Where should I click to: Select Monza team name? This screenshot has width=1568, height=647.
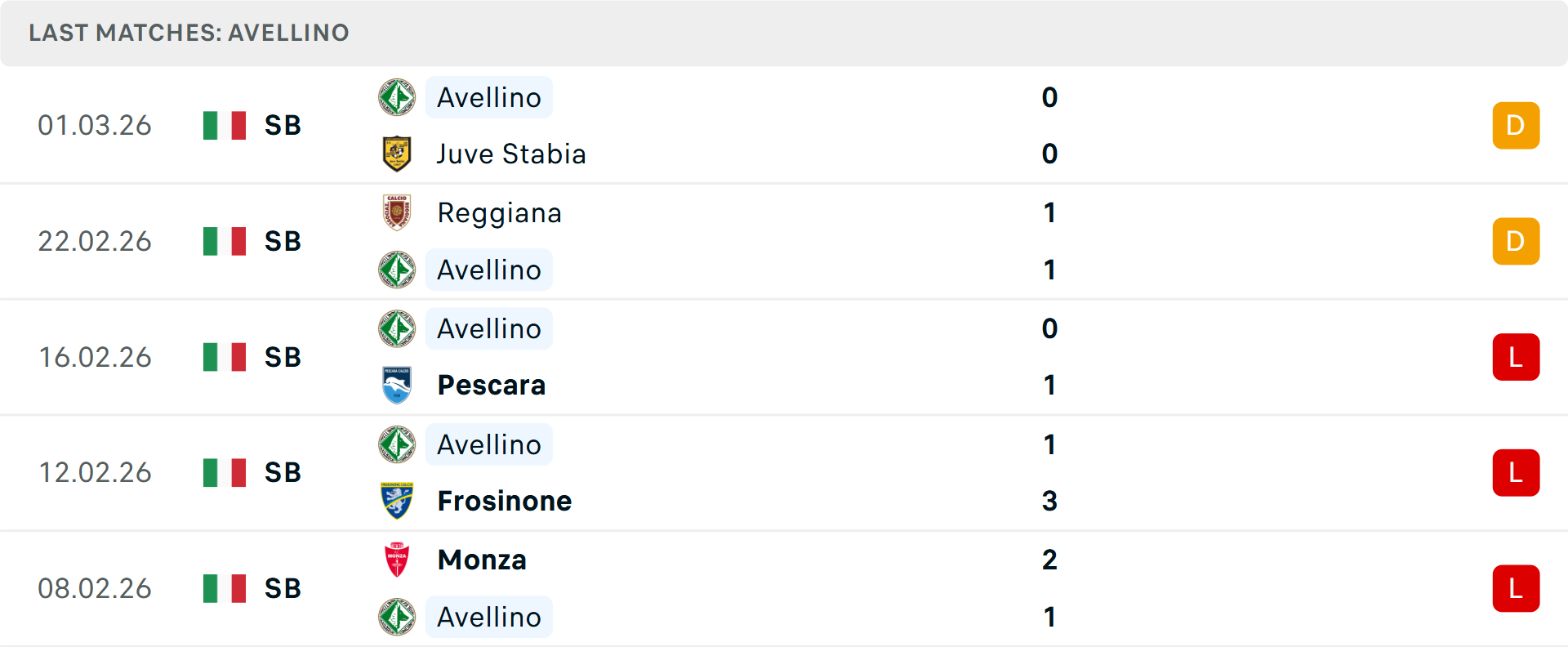click(482, 560)
